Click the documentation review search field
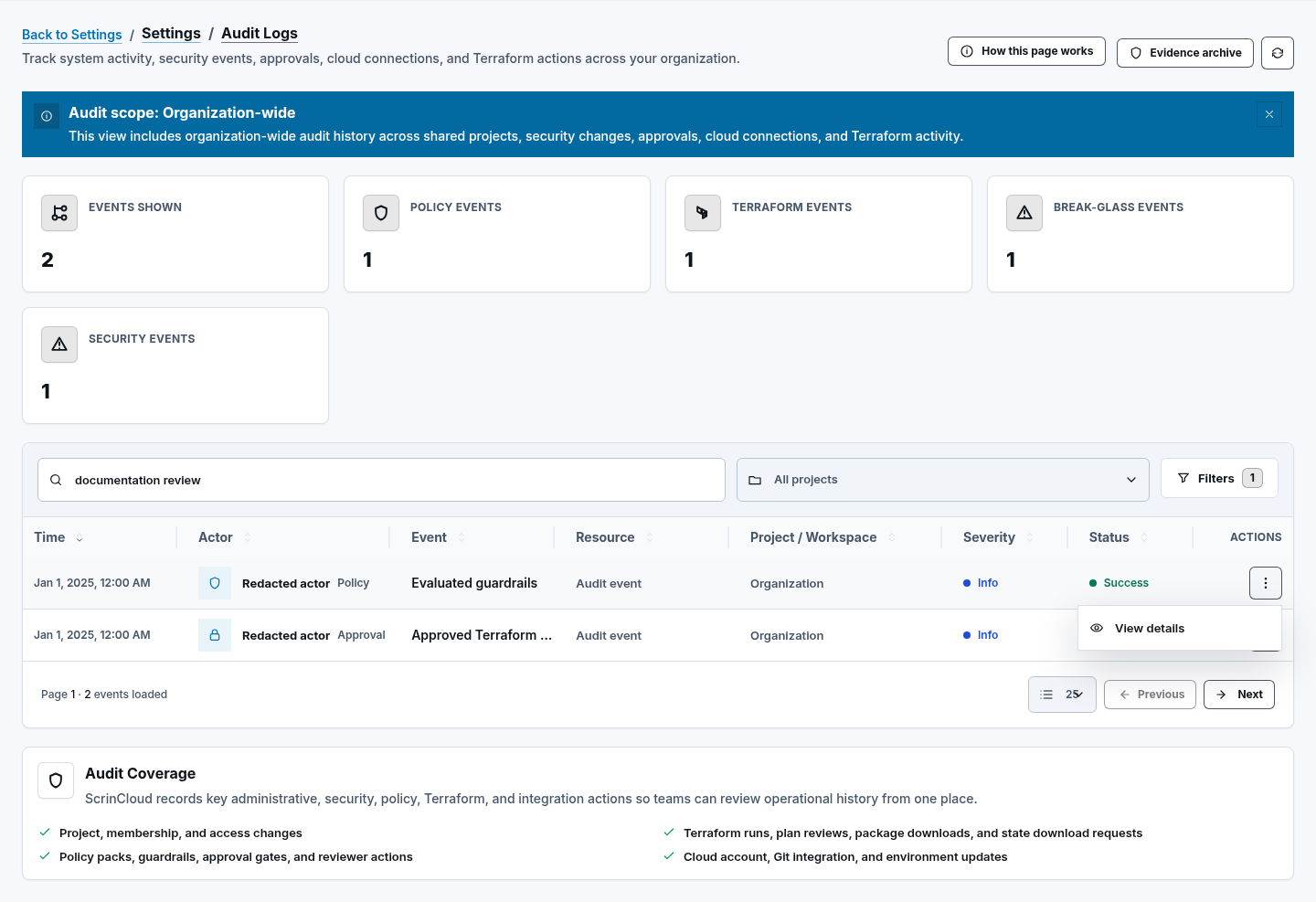Image resolution: width=1316 pixels, height=902 pixels. pos(381,480)
